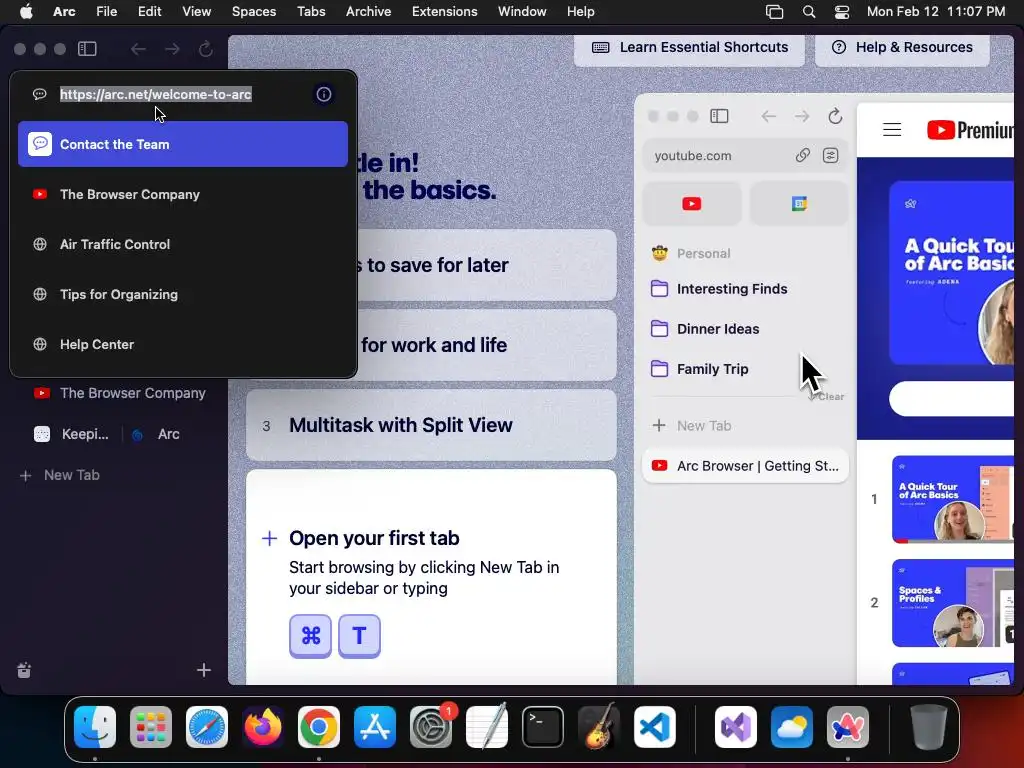Image resolution: width=1024 pixels, height=768 pixels.
Task: Choose Contact the Team suggestion
Action: (x=183, y=144)
